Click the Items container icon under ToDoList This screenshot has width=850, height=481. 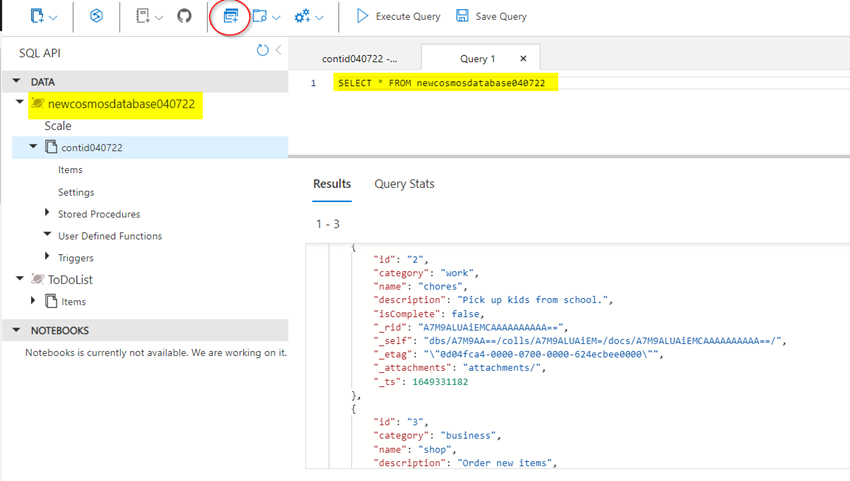[x=51, y=301]
